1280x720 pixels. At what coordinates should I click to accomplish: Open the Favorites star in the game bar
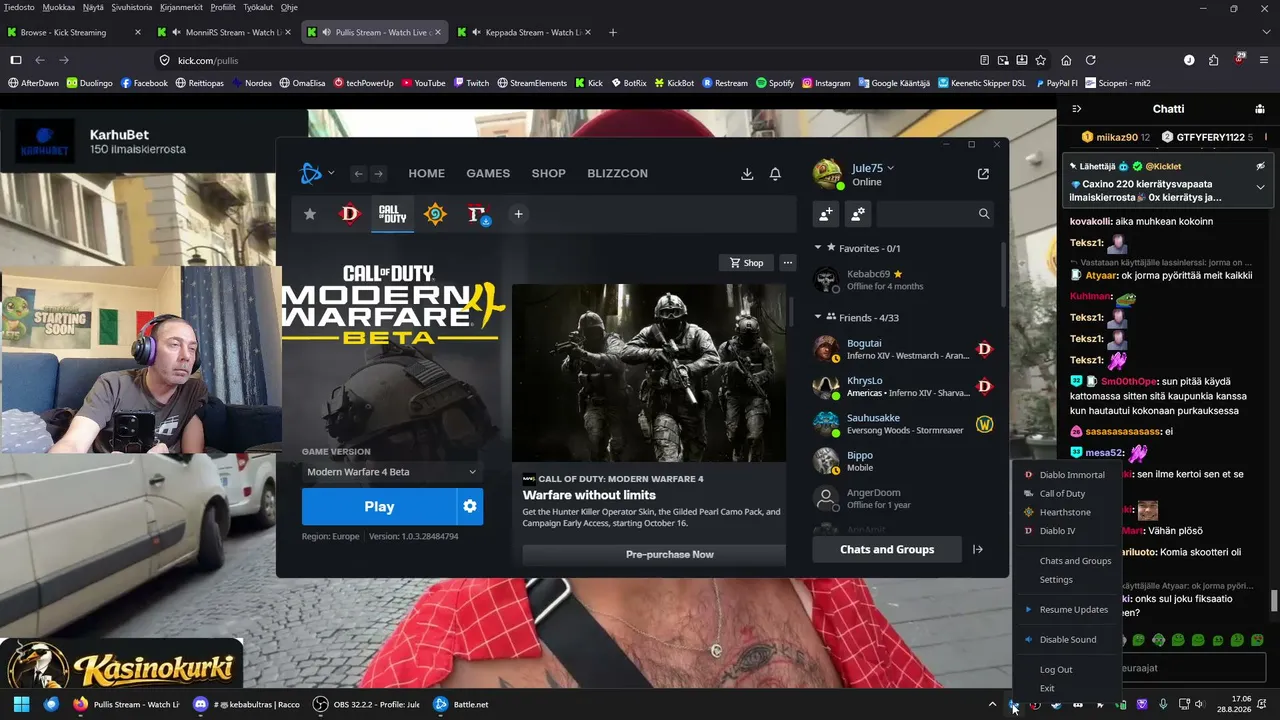(x=310, y=214)
